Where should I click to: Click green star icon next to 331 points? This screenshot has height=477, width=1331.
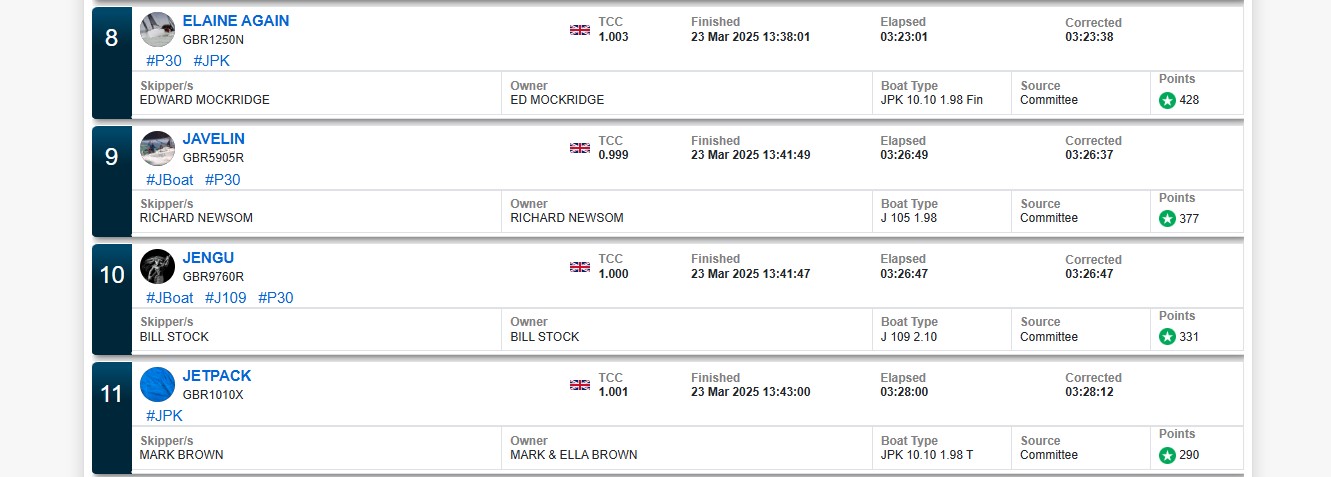[1167, 337]
